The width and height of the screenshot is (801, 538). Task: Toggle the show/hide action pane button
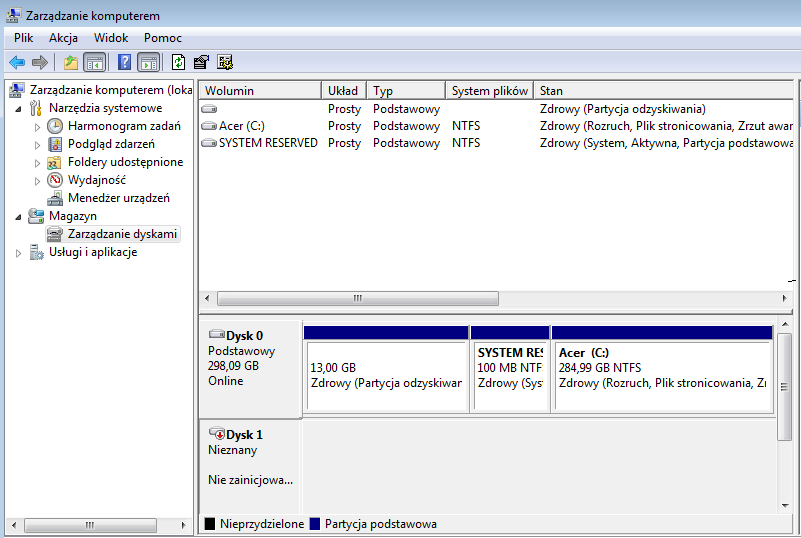point(149,62)
